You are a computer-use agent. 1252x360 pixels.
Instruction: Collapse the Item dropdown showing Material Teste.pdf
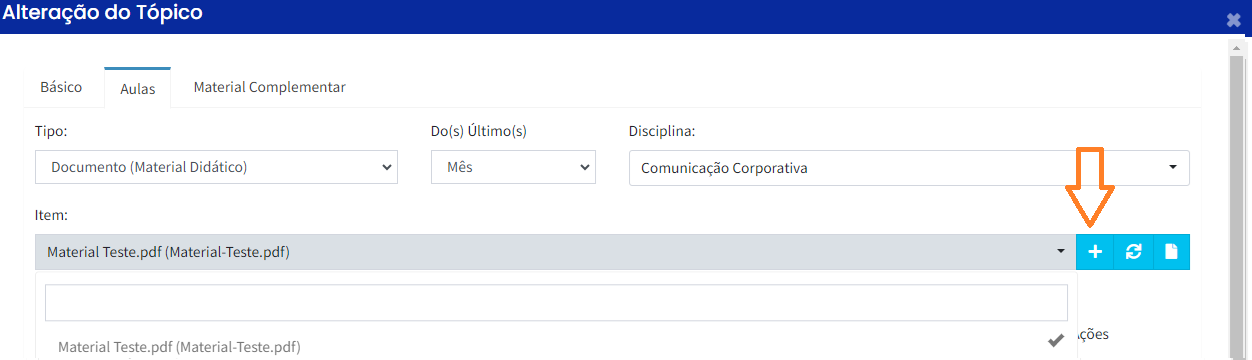pos(556,252)
